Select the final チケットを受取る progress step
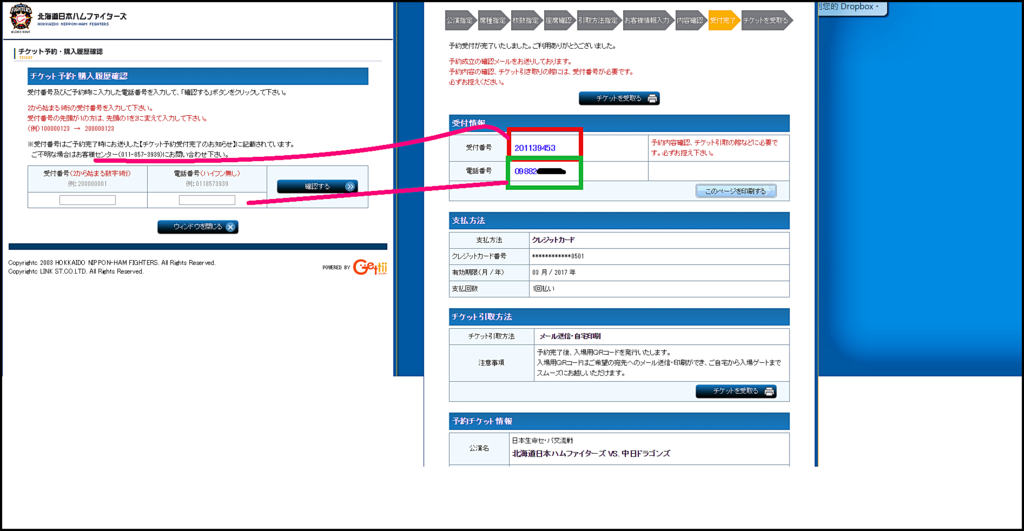The height and width of the screenshot is (531, 1024). 765,20
